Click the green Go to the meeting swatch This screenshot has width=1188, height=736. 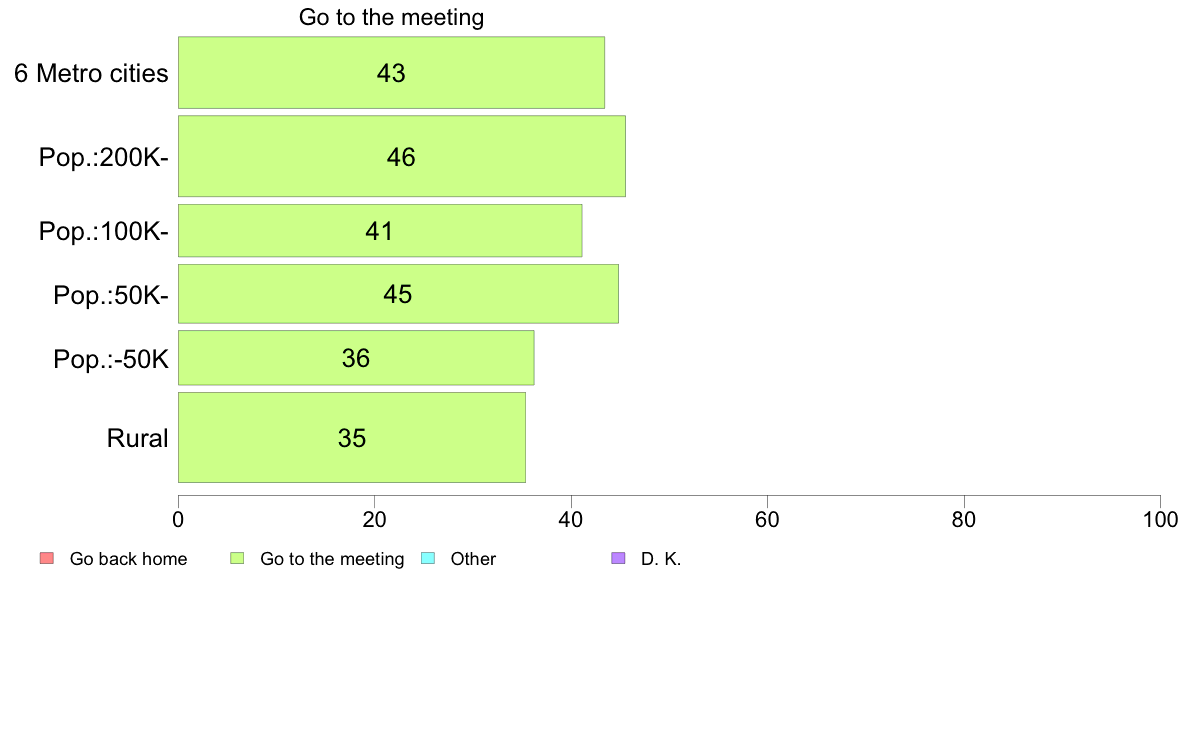pos(237,559)
